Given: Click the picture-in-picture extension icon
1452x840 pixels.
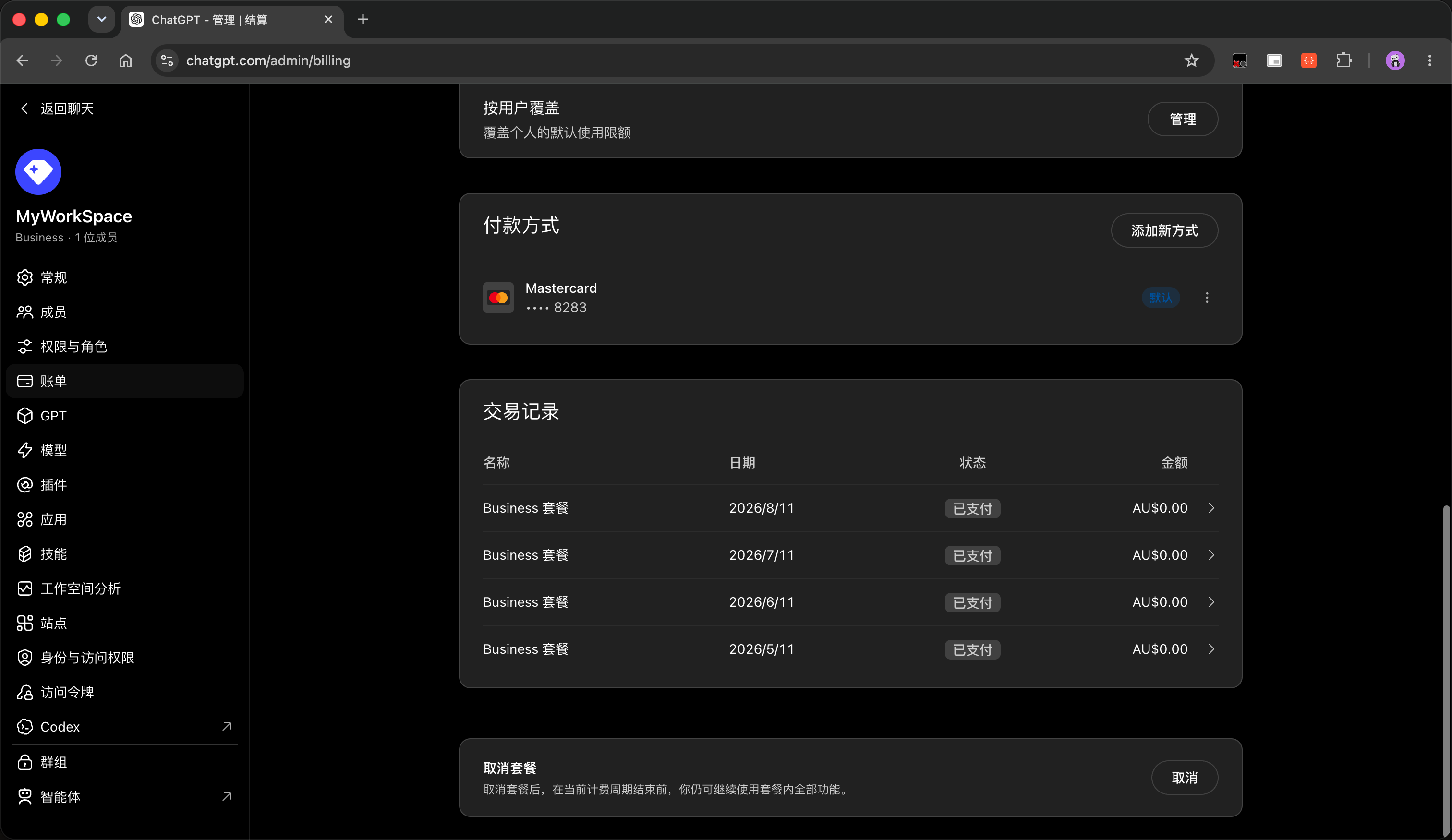Looking at the screenshot, I should pyautogui.click(x=1274, y=60).
